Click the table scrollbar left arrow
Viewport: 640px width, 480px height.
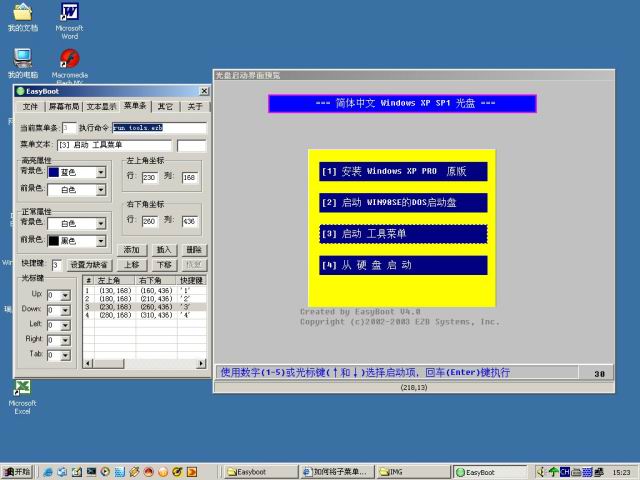tap(88, 363)
